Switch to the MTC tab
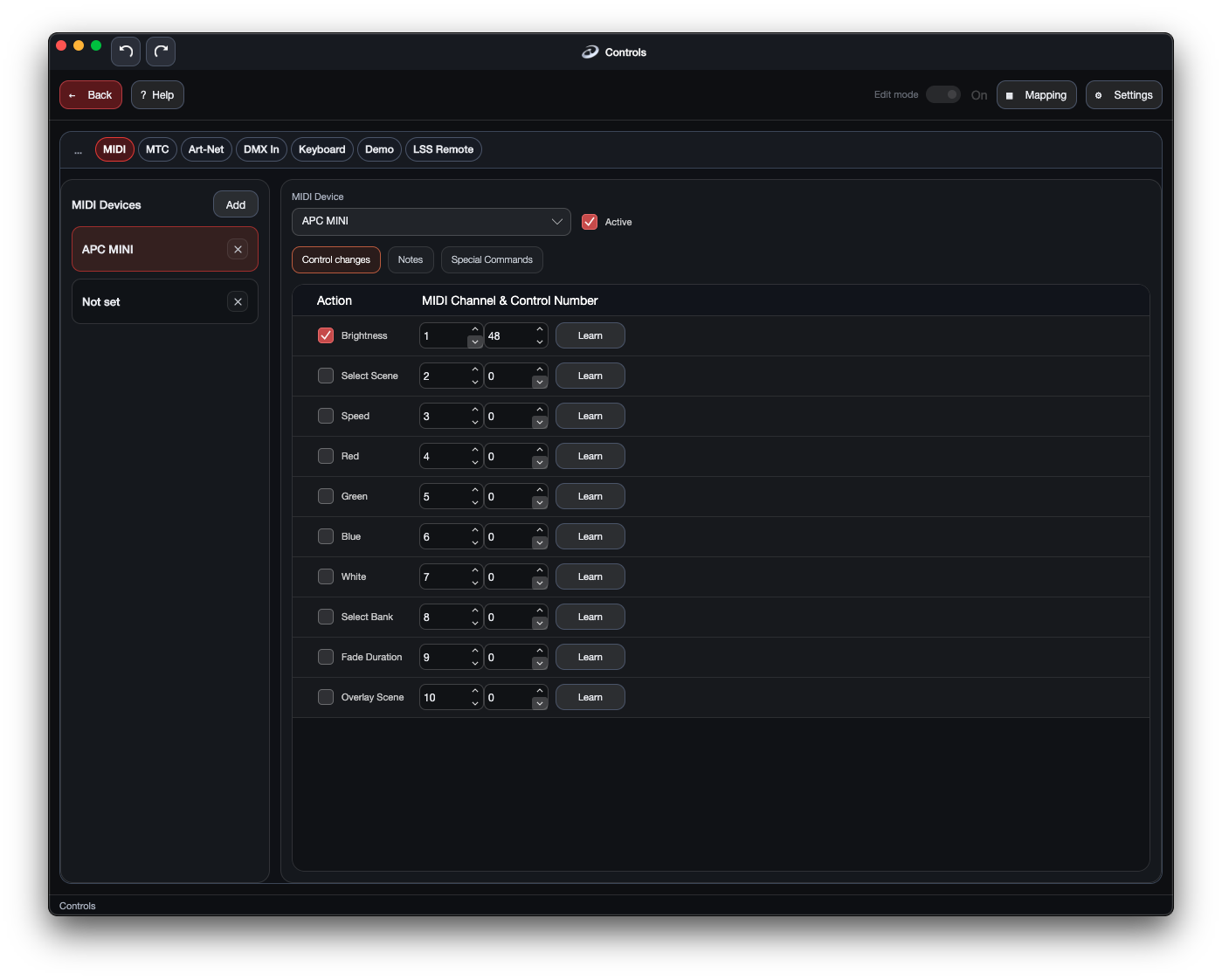Image resolution: width=1222 pixels, height=980 pixels. (157, 149)
